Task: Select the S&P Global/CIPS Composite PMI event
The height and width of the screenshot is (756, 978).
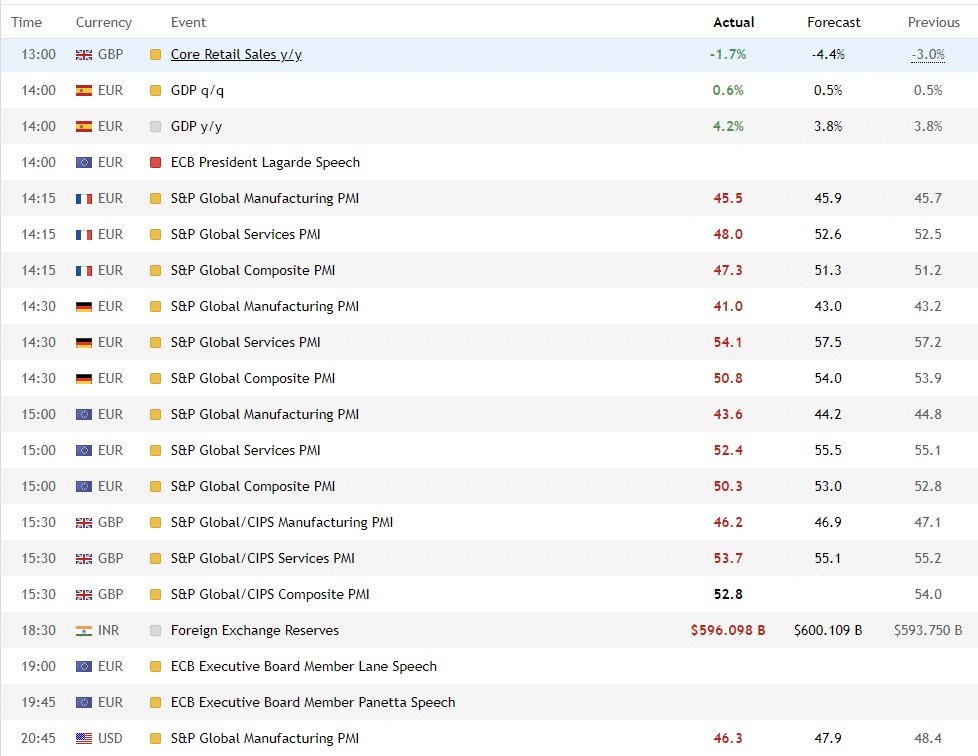Action: 270,594
